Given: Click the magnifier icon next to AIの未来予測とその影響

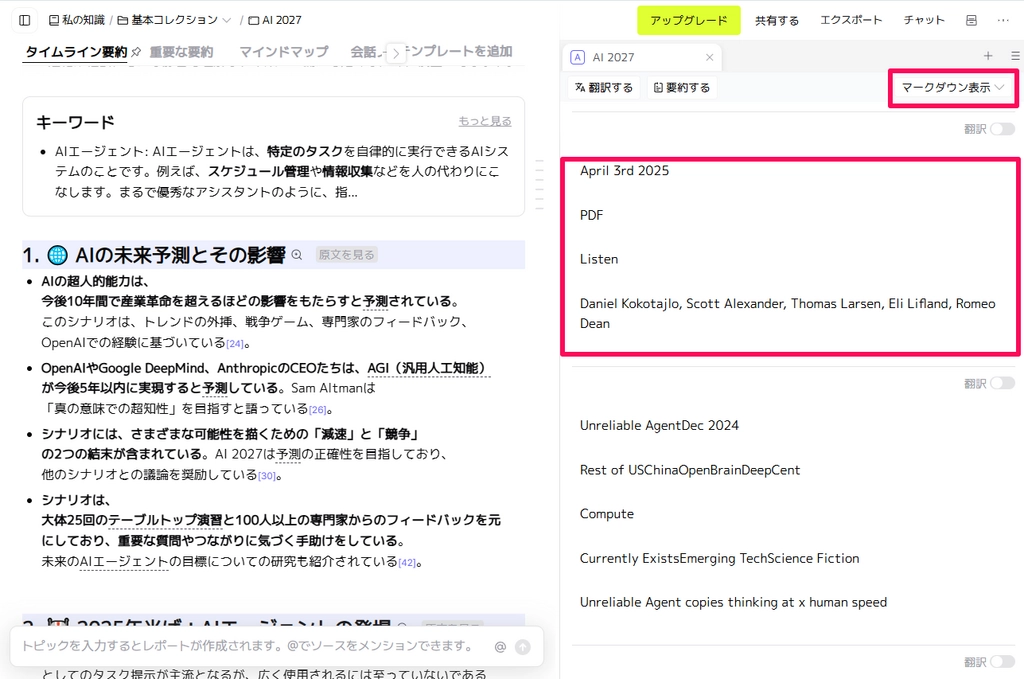Looking at the screenshot, I should [296, 255].
